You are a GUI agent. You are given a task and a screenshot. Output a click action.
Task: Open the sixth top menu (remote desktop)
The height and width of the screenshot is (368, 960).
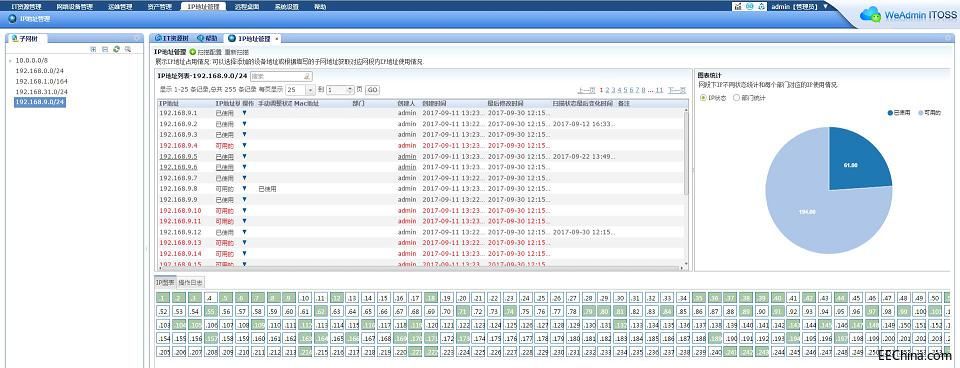246,7
